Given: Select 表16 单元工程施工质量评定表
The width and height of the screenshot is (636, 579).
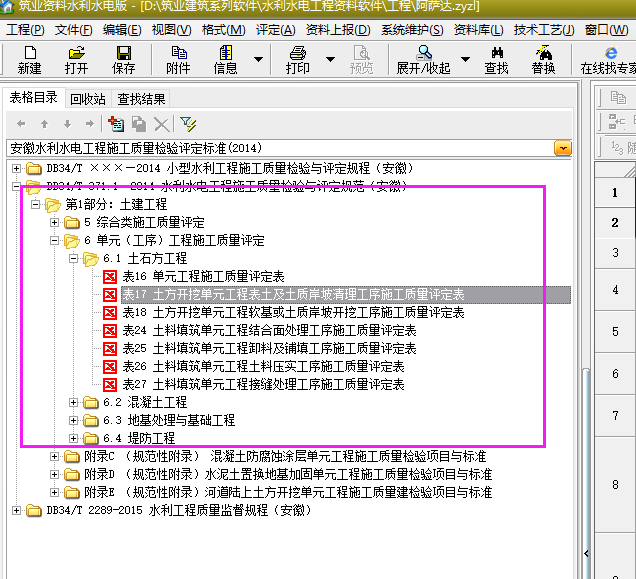Looking at the screenshot, I should click(203, 277).
